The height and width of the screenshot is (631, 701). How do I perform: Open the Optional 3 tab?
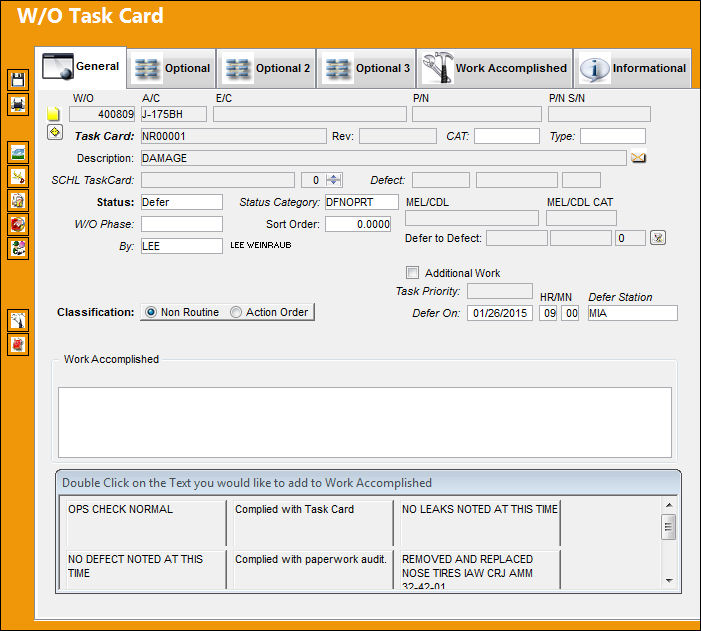(367, 68)
